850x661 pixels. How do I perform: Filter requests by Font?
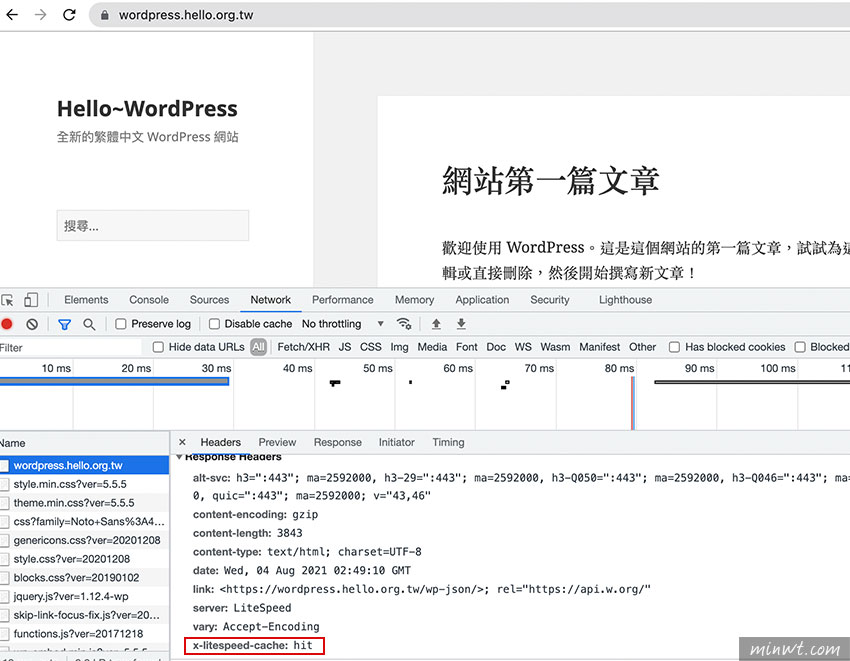(x=467, y=347)
